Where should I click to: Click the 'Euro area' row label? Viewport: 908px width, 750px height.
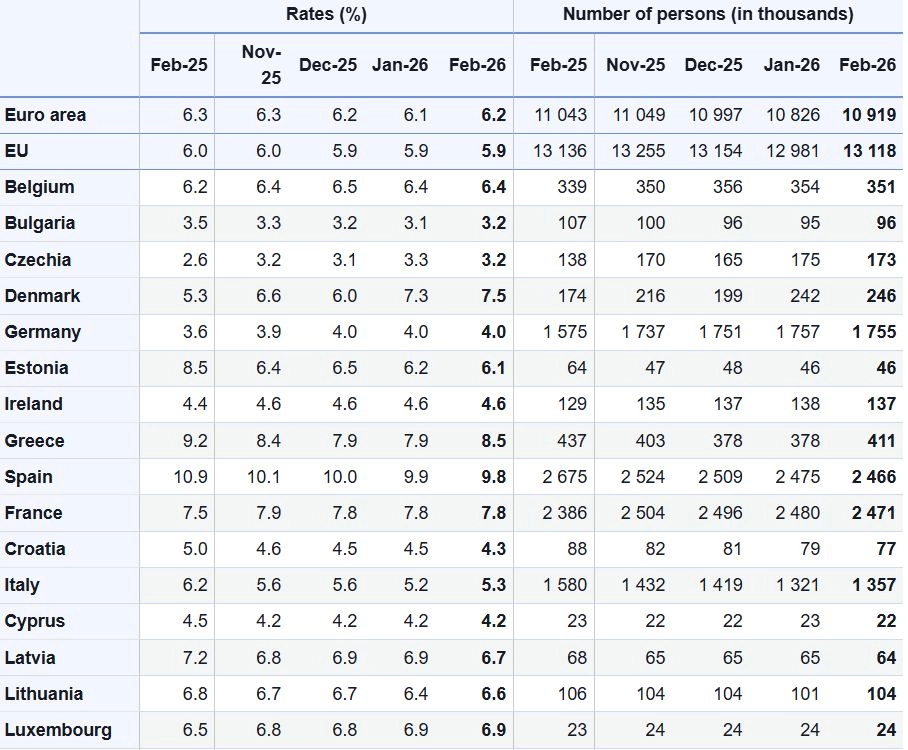click(45, 115)
